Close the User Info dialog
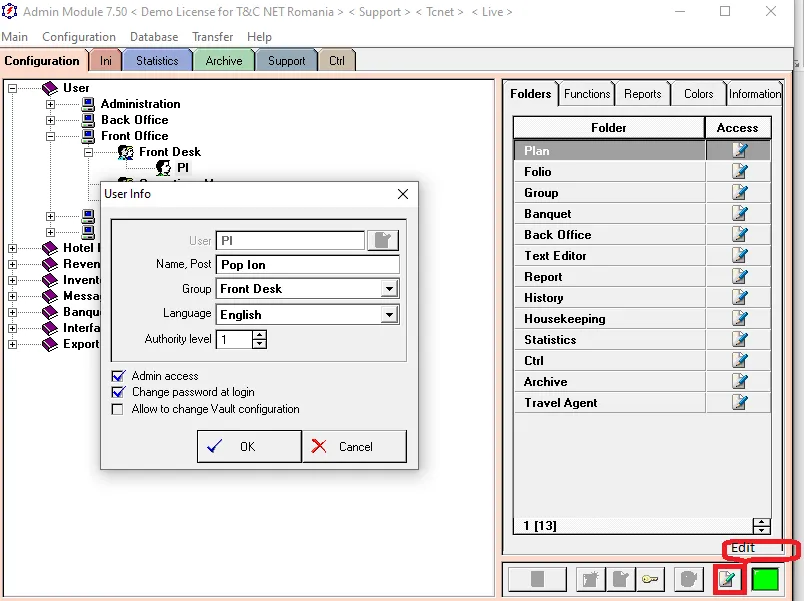804x601 pixels. point(403,194)
